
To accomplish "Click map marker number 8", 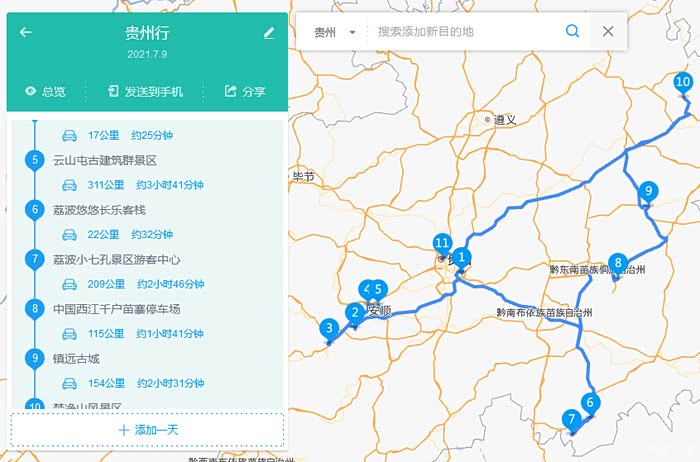I will click(618, 264).
